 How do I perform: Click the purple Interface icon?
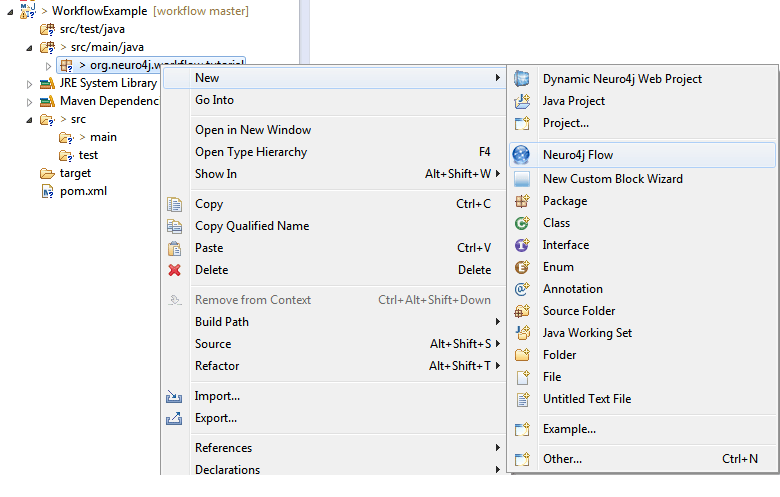click(521, 245)
